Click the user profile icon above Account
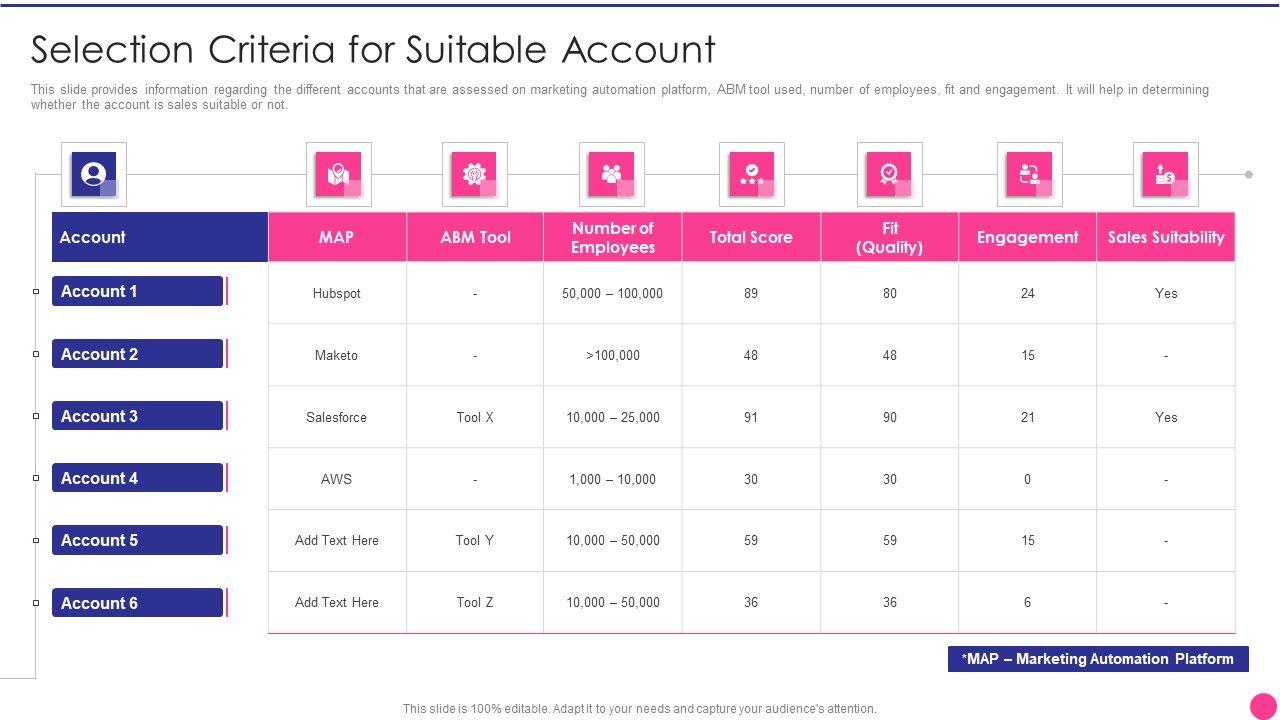Image resolution: width=1280 pixels, height=720 pixels. (93, 174)
